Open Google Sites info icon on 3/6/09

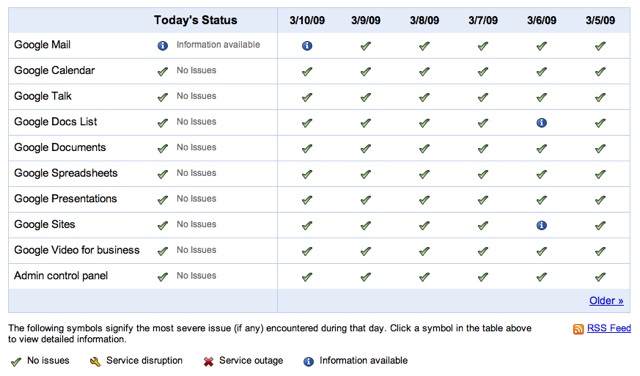(541, 225)
